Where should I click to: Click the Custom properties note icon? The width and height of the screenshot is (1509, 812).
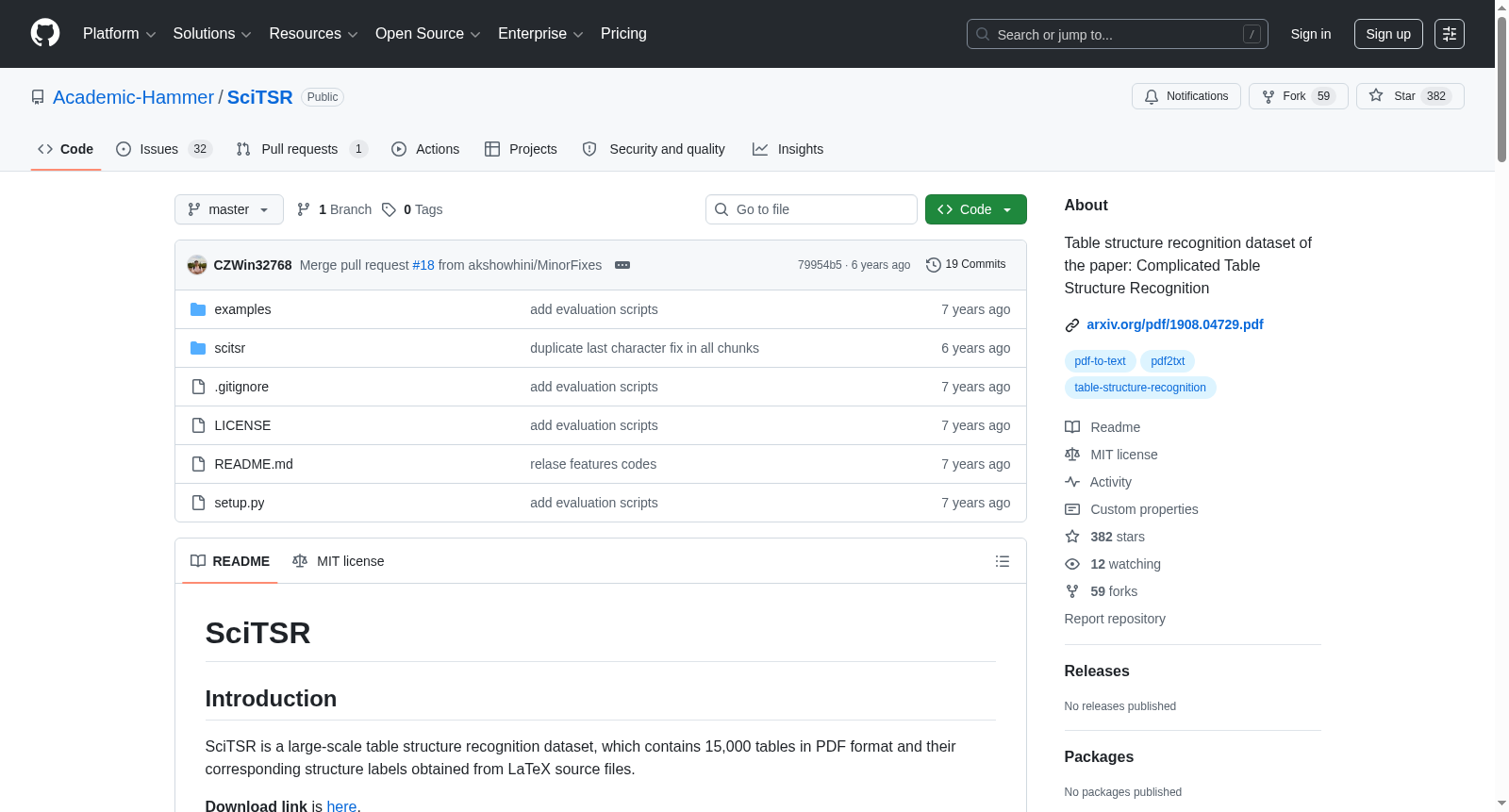[x=1072, y=509]
